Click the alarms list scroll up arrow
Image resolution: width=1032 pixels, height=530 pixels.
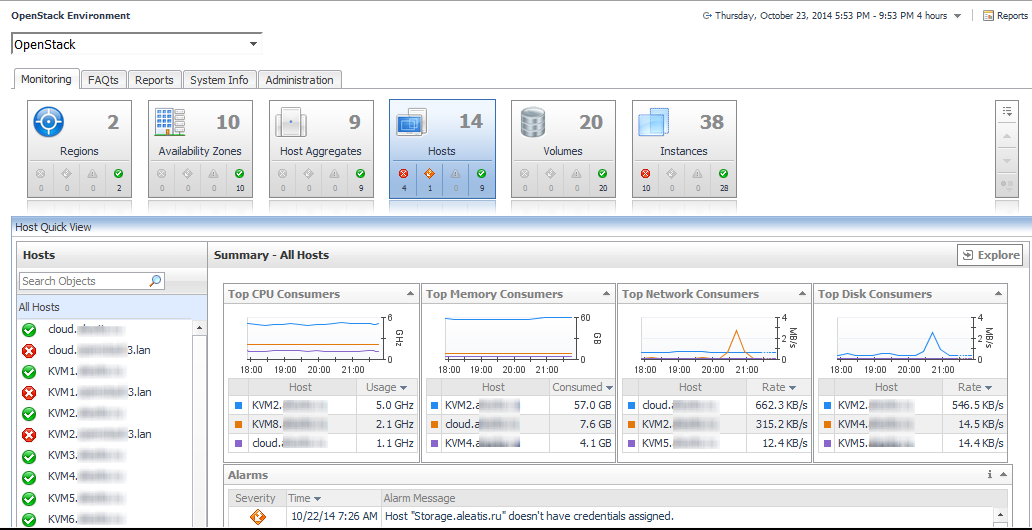[x=1000, y=515]
